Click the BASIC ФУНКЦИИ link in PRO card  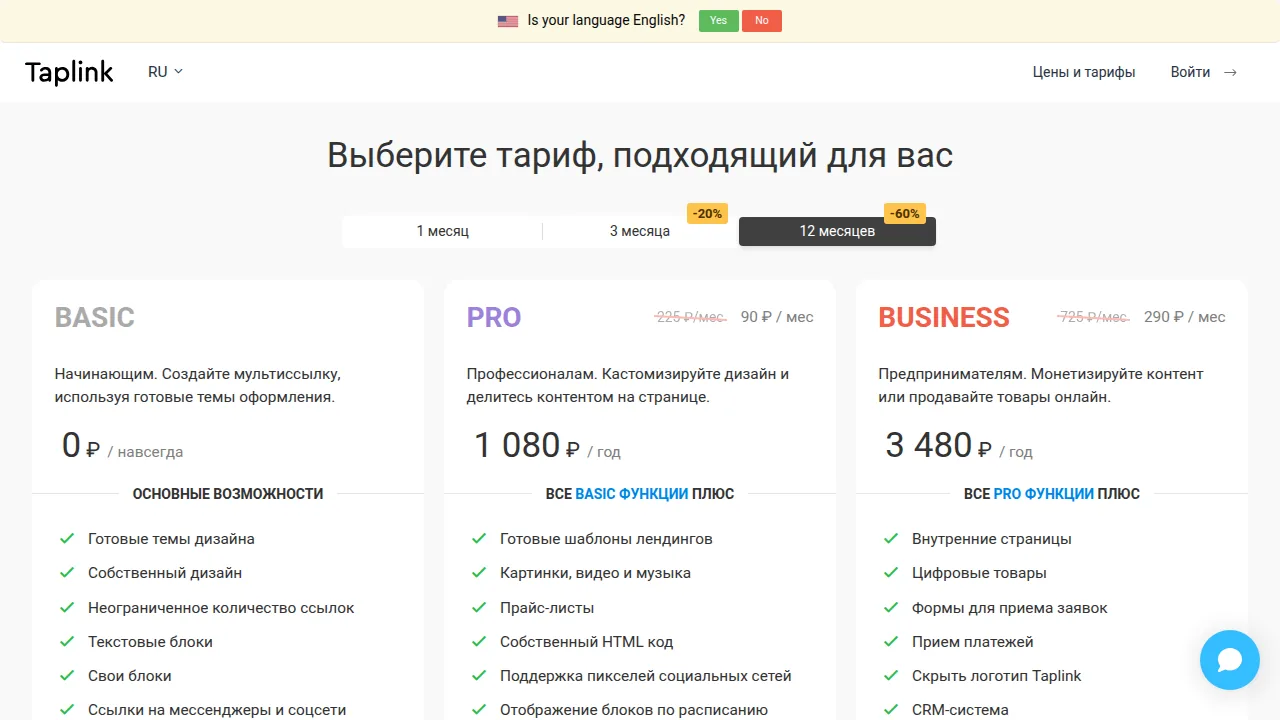pyautogui.click(x=632, y=494)
